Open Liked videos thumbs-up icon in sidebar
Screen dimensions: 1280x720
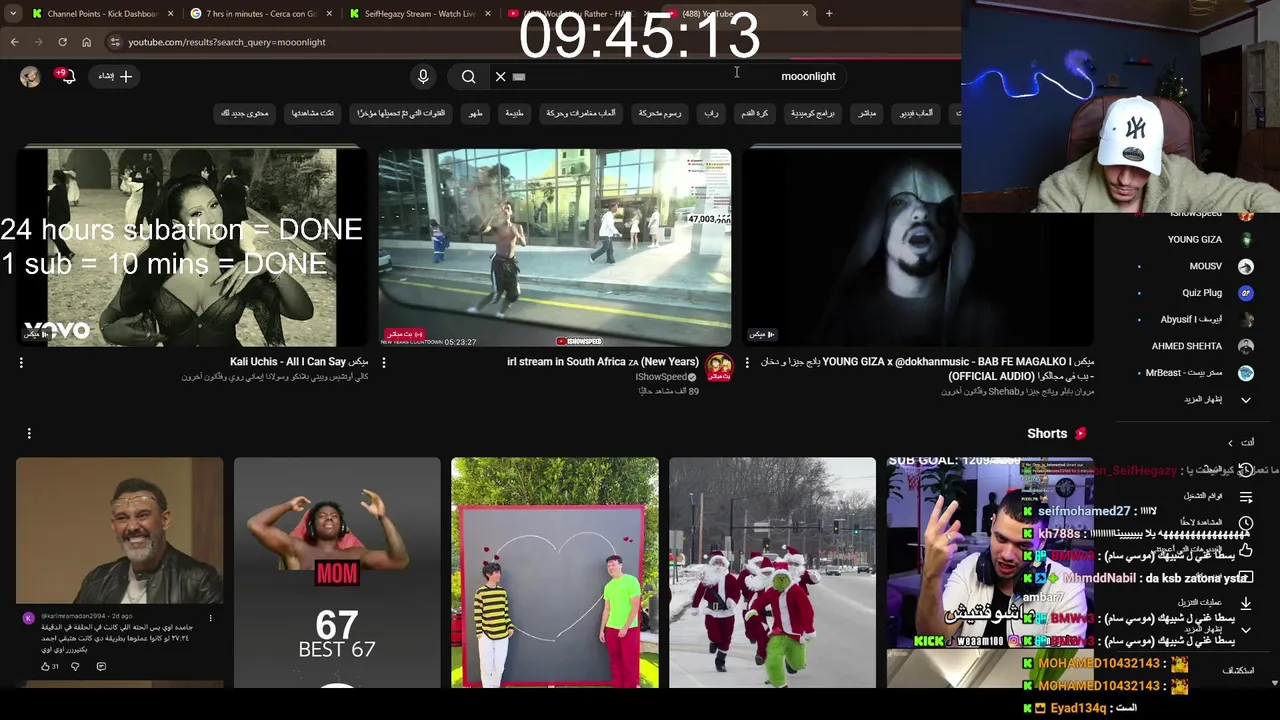(x=1246, y=550)
